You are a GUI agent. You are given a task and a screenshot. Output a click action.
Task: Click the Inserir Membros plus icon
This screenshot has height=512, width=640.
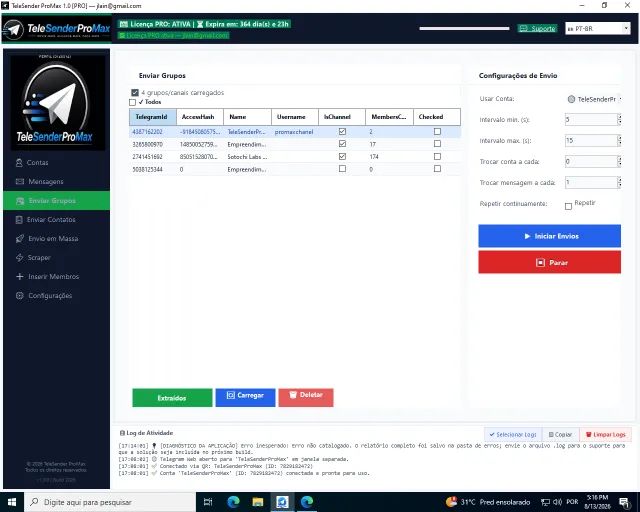(20, 276)
